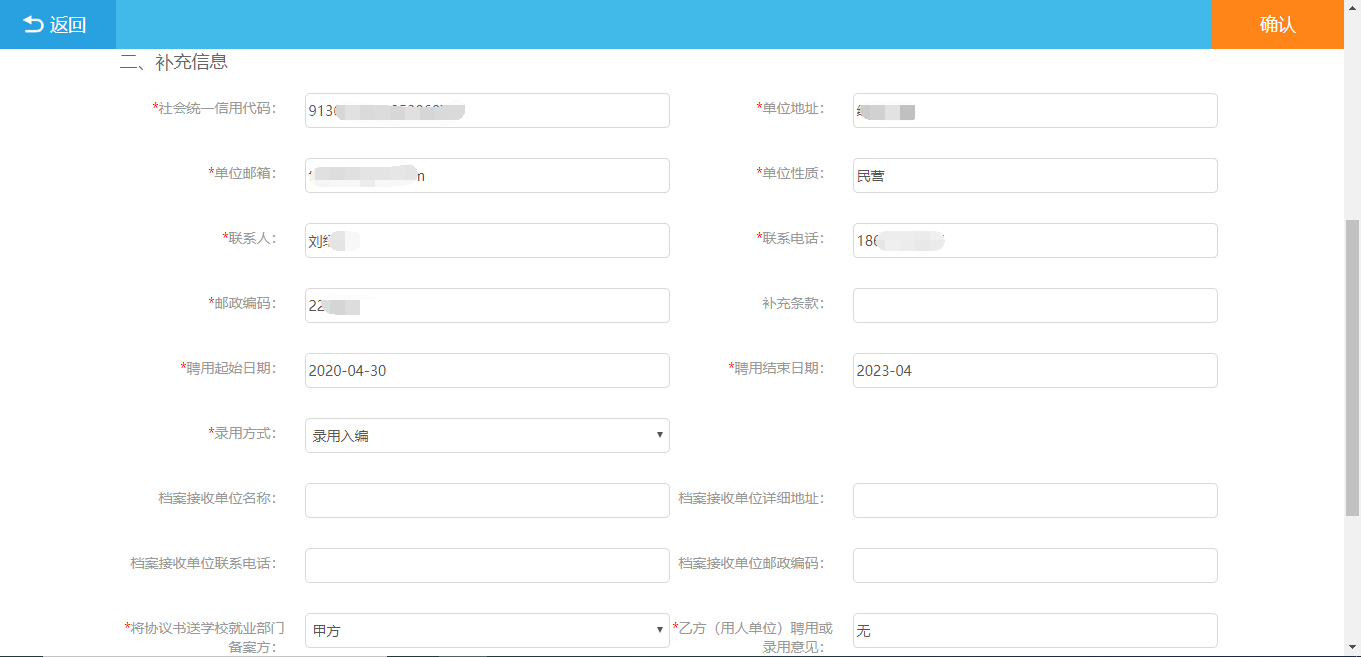
Task: Focus the 单位地址 text field
Action: [x=1034, y=111]
